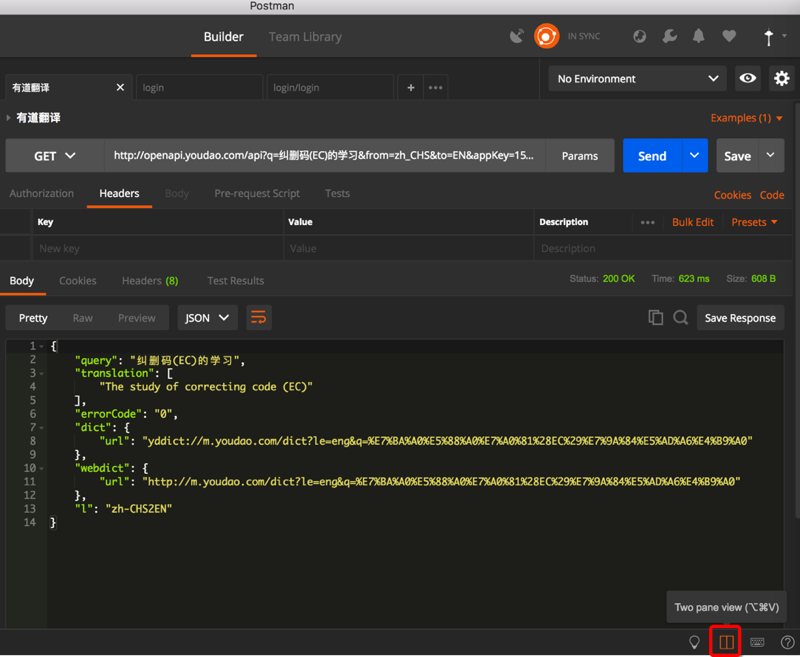Open the response Headers (8) tab
Image resolution: width=800 pixels, height=657 pixels.
[150, 281]
